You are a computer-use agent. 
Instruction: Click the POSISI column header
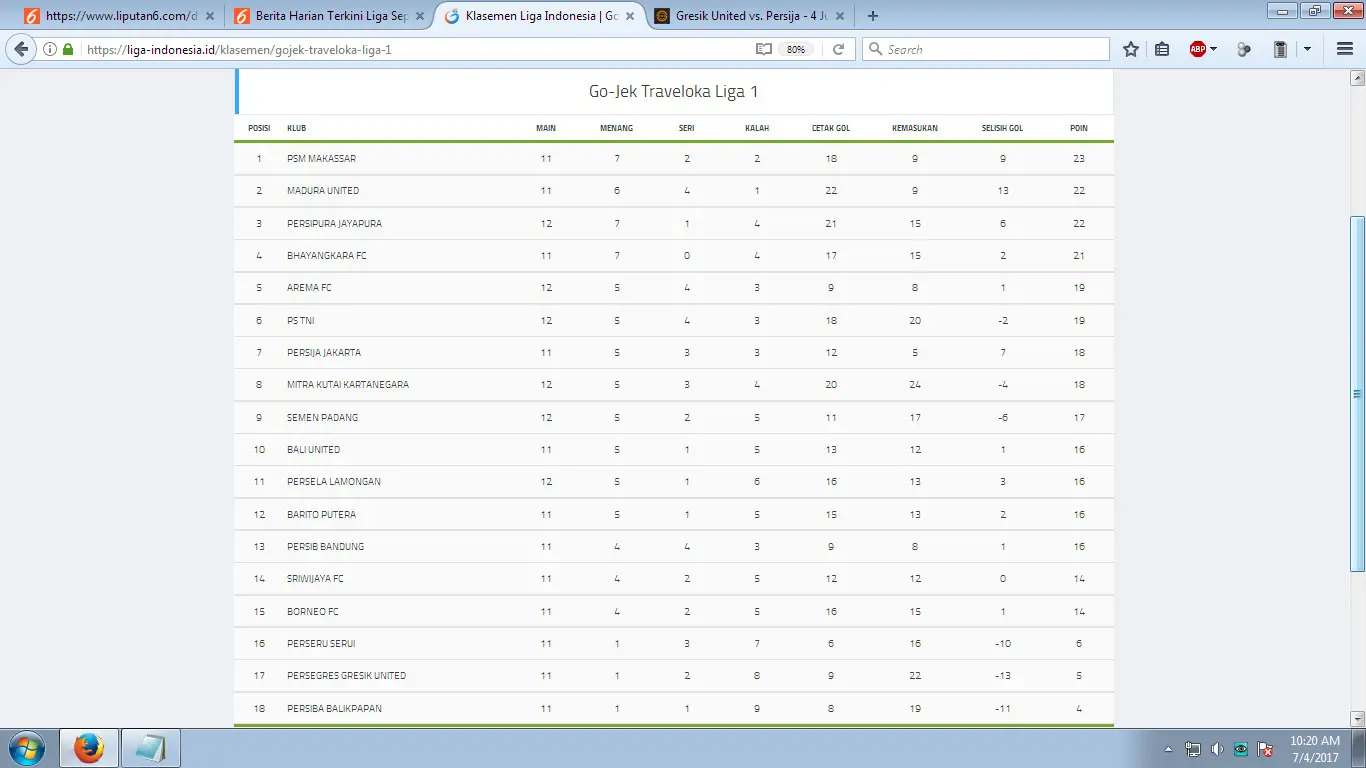259,128
